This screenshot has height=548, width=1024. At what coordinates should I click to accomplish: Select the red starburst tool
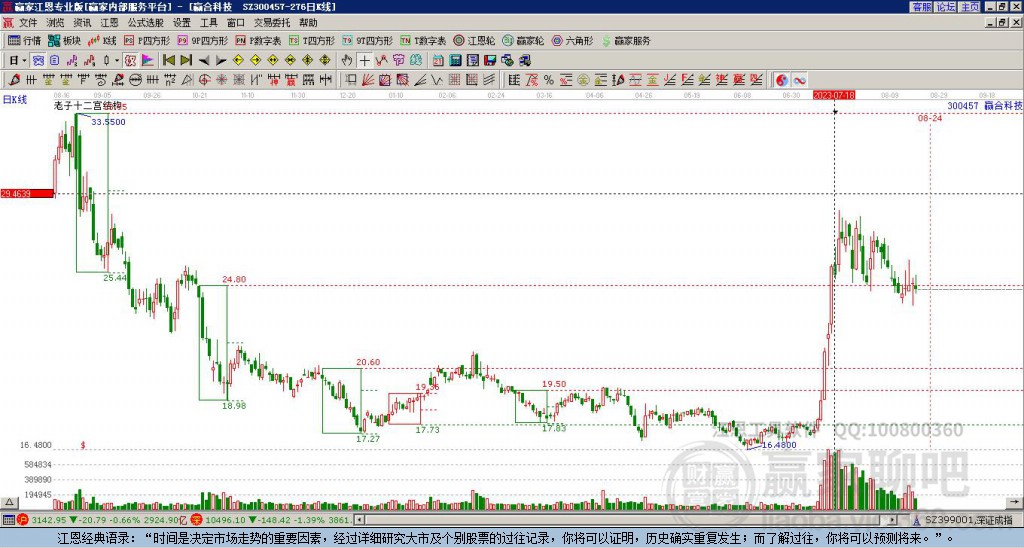point(221,80)
